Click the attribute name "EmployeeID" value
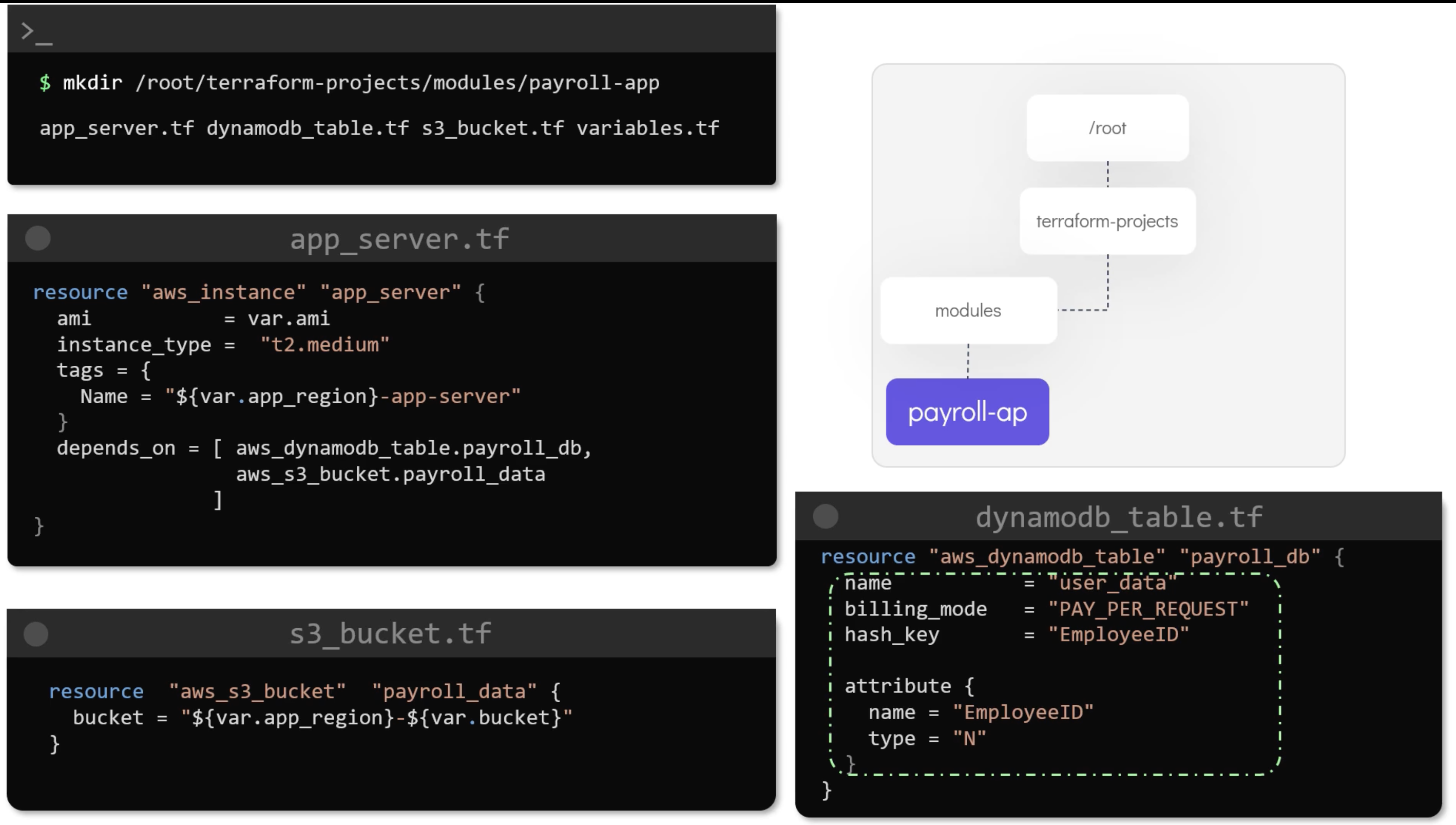Image resolution: width=1456 pixels, height=825 pixels. click(1024, 713)
